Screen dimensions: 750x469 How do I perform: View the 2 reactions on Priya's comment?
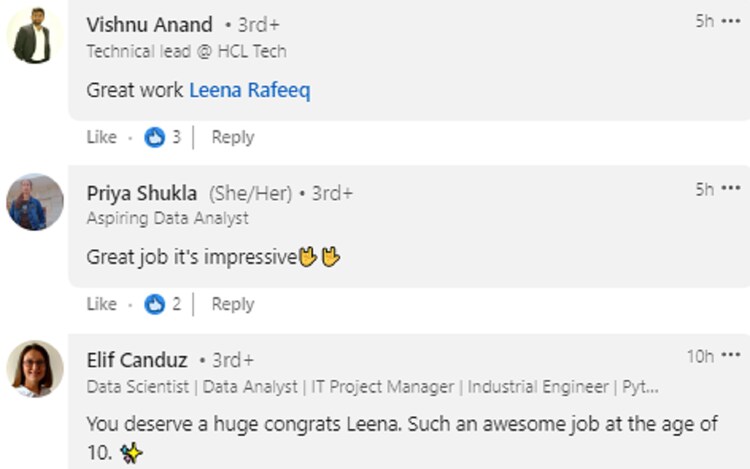click(176, 304)
